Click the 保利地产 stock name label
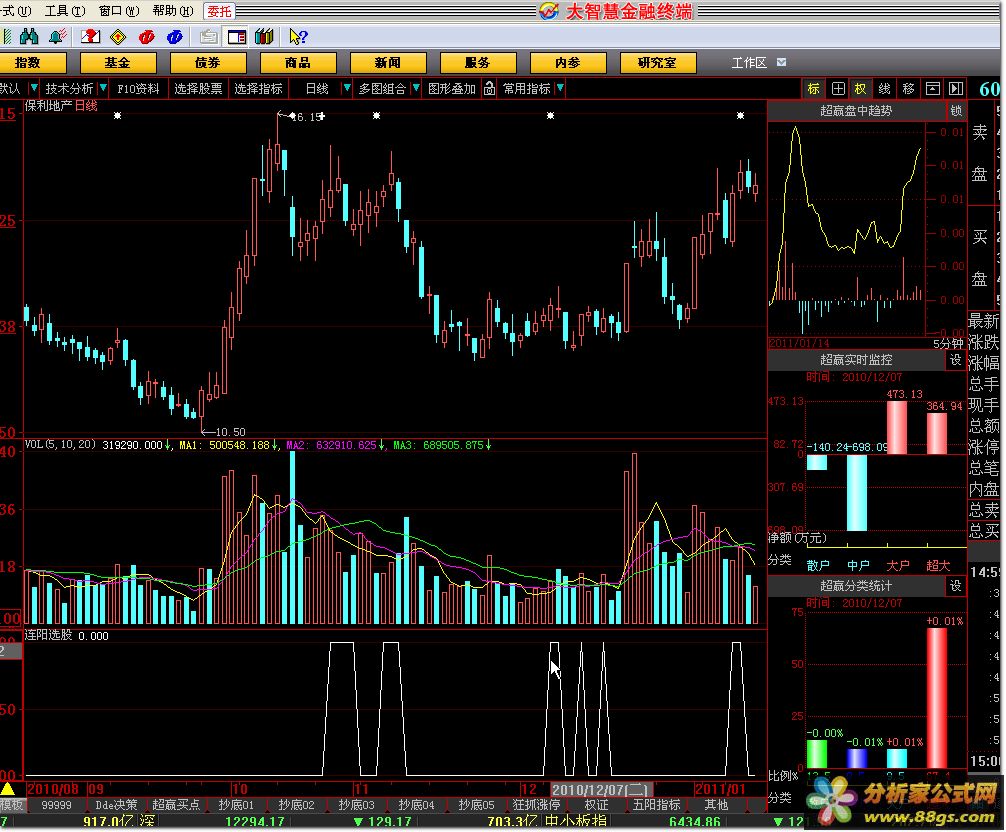The image size is (1006, 832). click(49, 106)
